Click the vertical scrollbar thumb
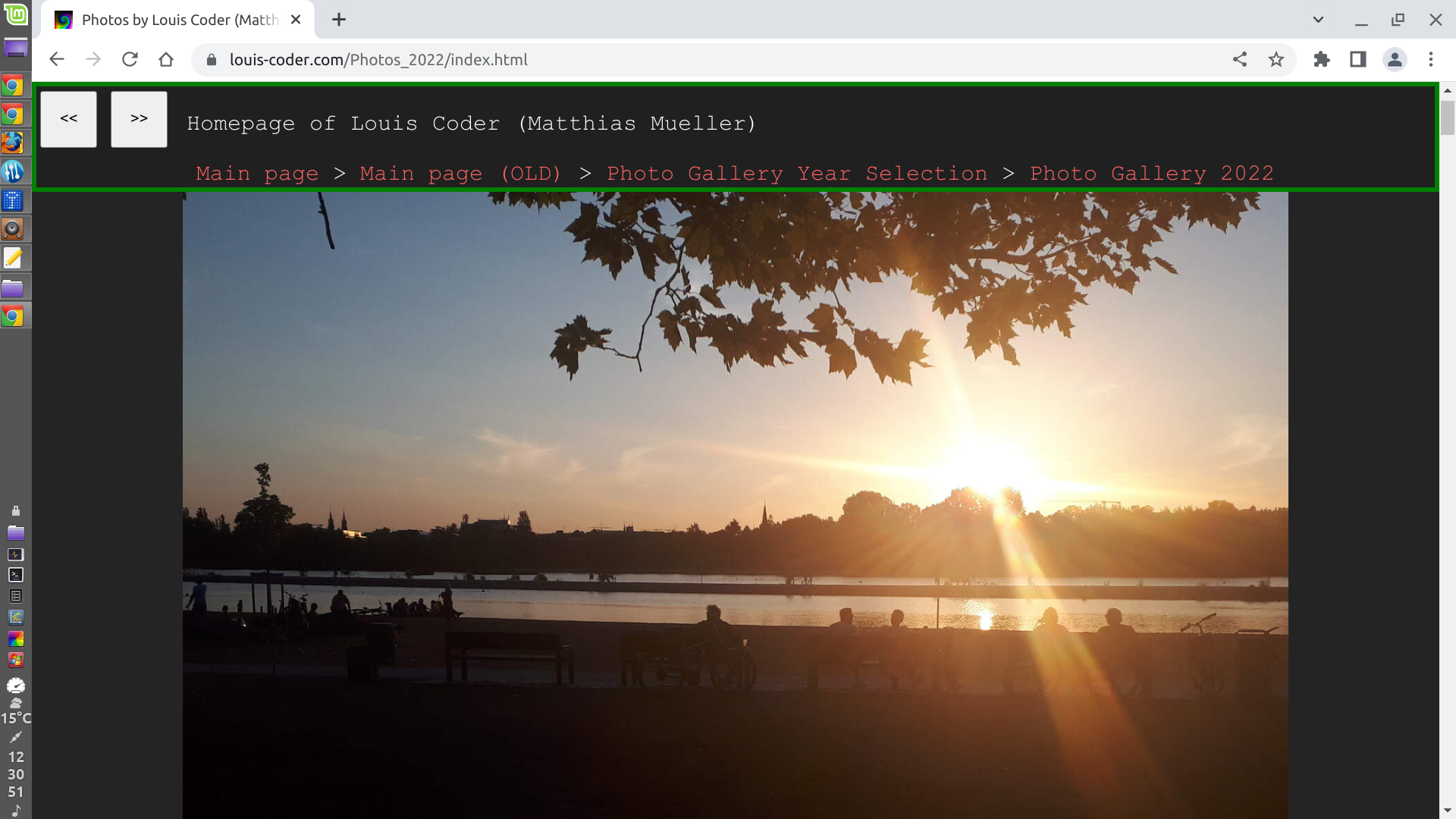Screen dimensions: 1456x819 click(x=1447, y=118)
